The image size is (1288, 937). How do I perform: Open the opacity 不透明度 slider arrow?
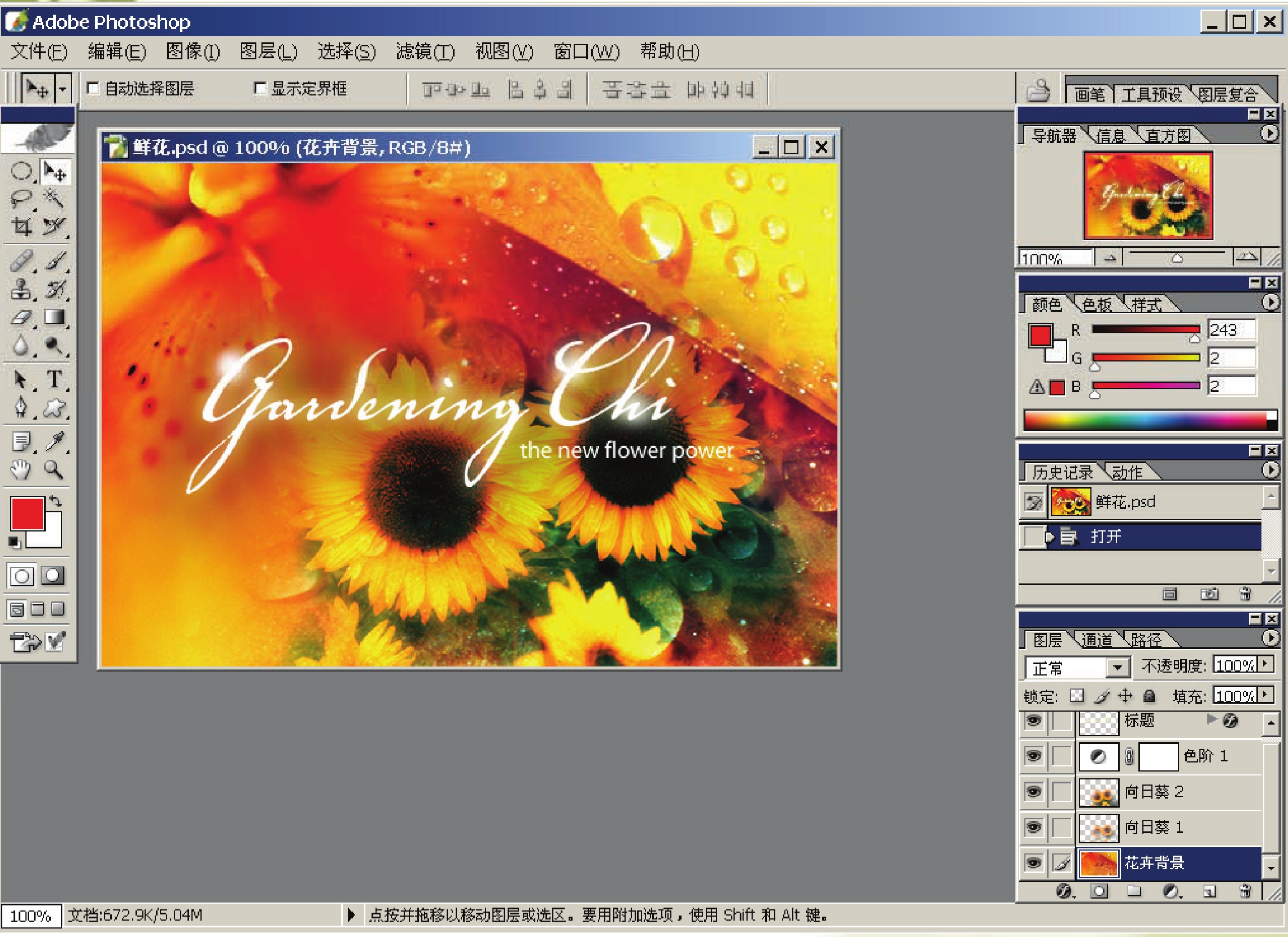click(x=1265, y=664)
